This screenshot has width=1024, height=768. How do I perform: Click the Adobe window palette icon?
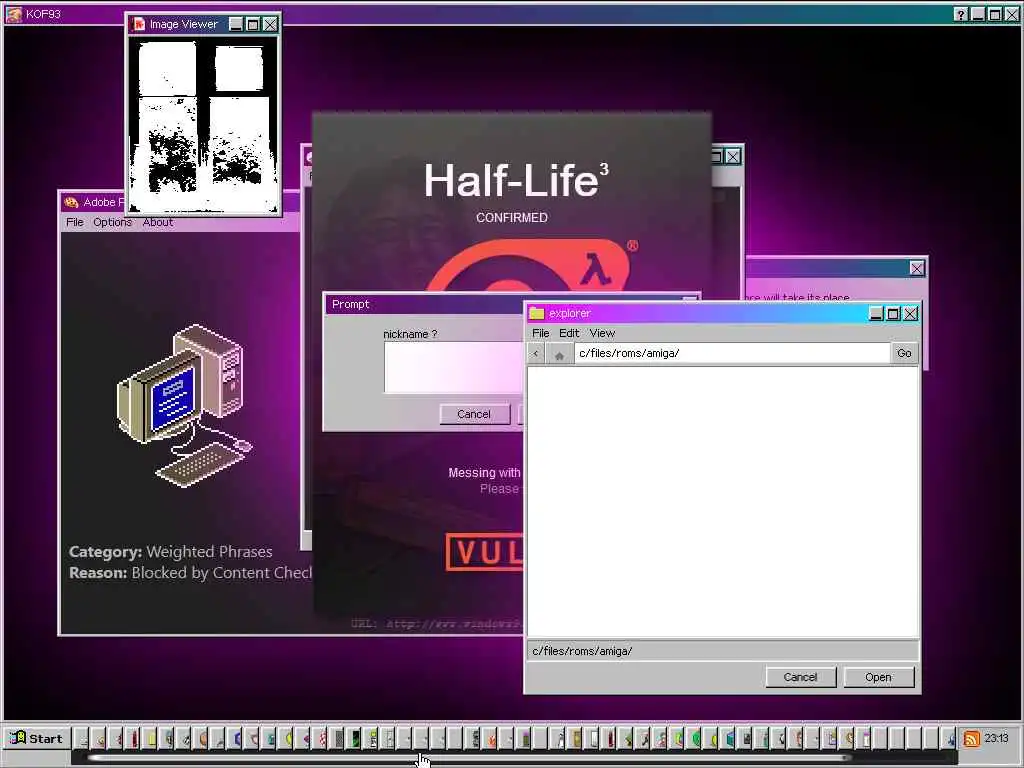tap(71, 202)
